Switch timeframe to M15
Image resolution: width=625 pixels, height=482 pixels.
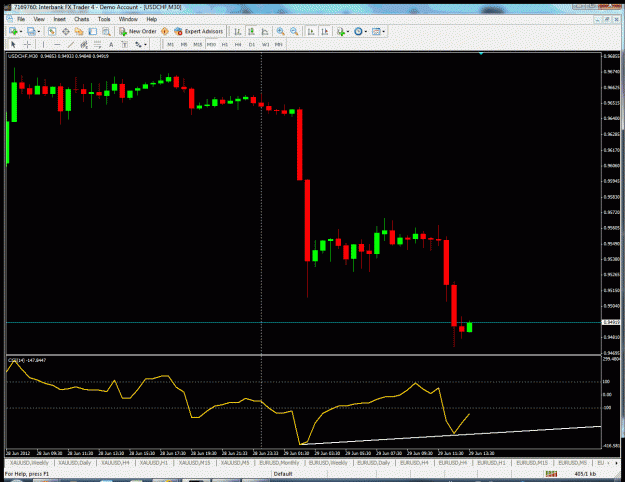tap(198, 44)
